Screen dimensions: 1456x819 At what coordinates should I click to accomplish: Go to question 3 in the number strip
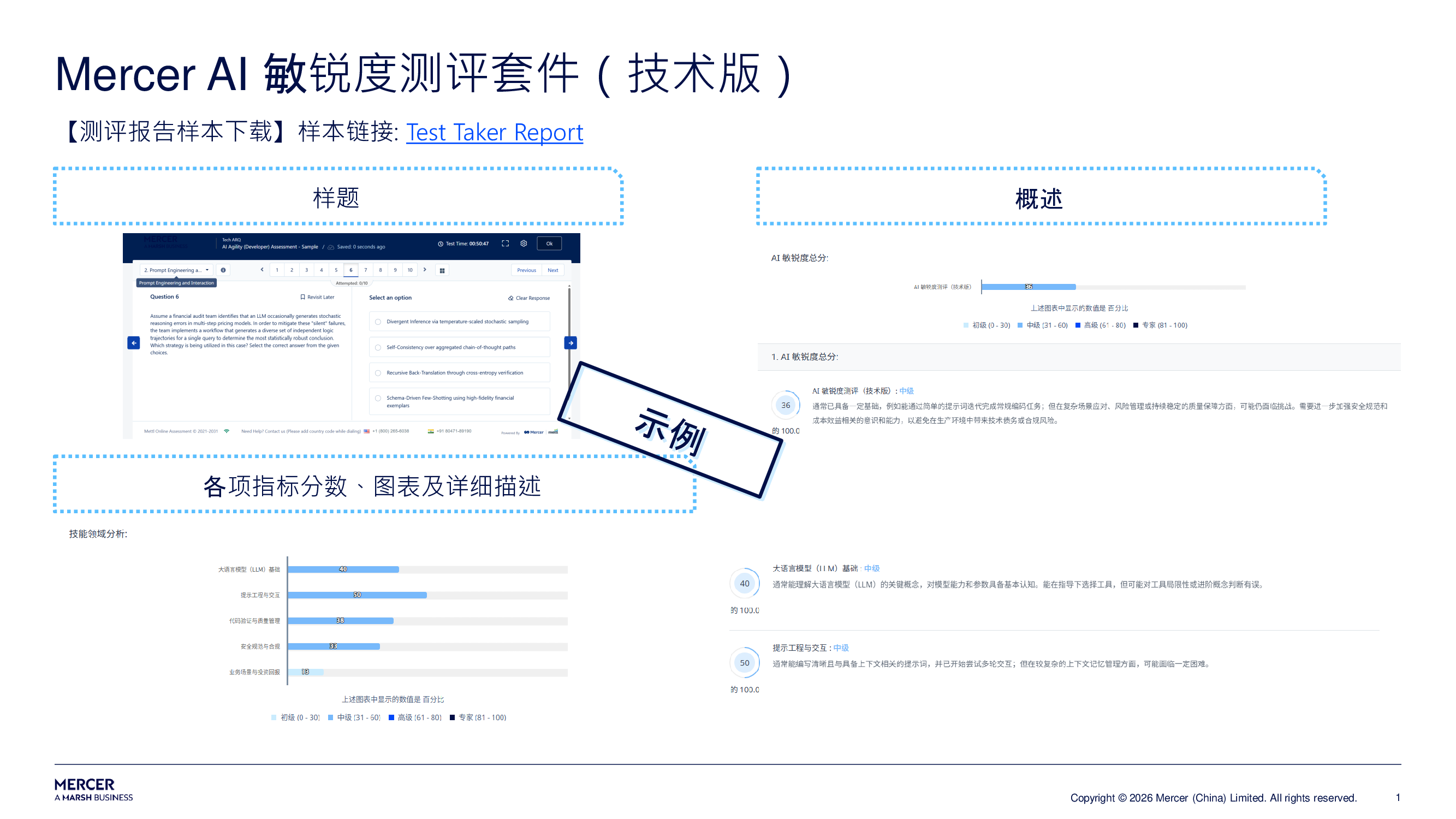(306, 270)
